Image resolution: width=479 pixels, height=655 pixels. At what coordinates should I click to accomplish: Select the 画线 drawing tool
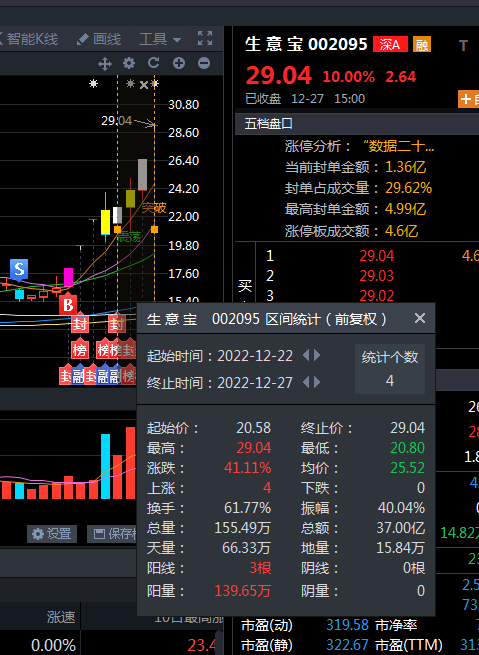pos(99,40)
